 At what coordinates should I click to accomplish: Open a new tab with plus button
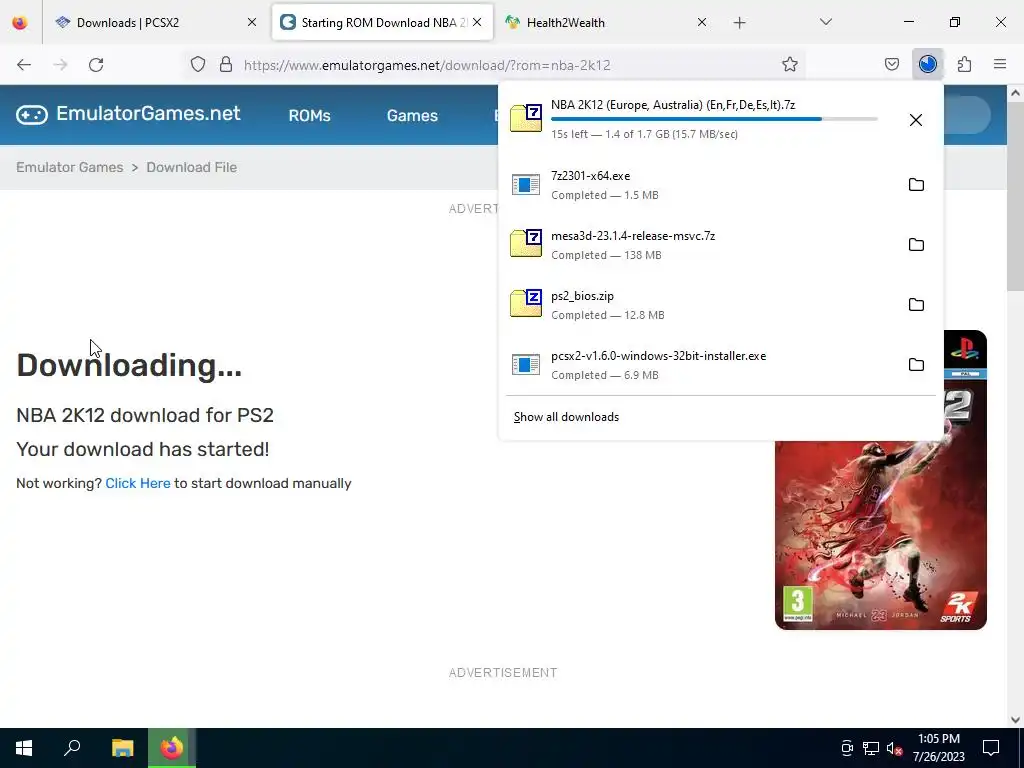[739, 23]
